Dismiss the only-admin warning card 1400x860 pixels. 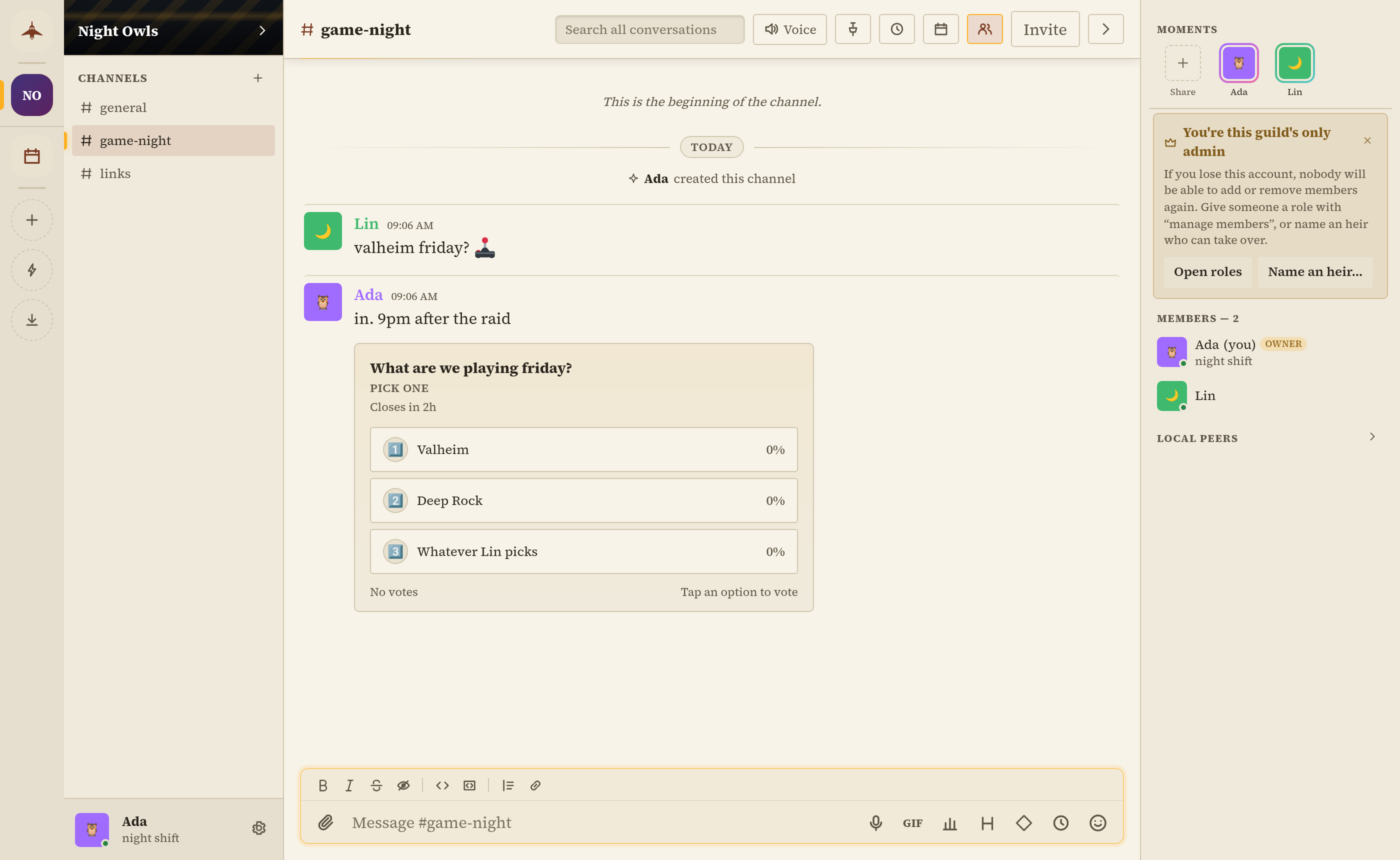click(1367, 140)
